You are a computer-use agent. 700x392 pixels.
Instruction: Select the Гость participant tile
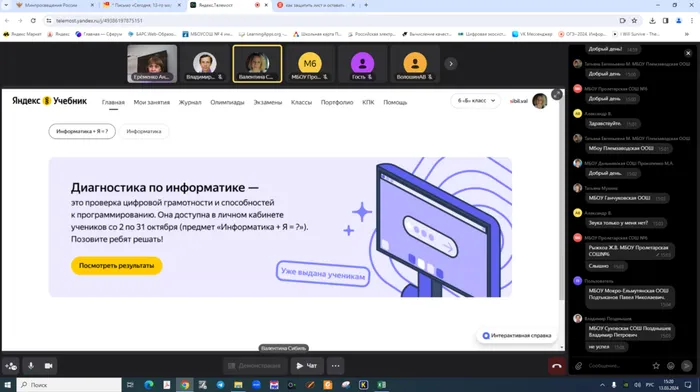pyautogui.click(x=362, y=64)
